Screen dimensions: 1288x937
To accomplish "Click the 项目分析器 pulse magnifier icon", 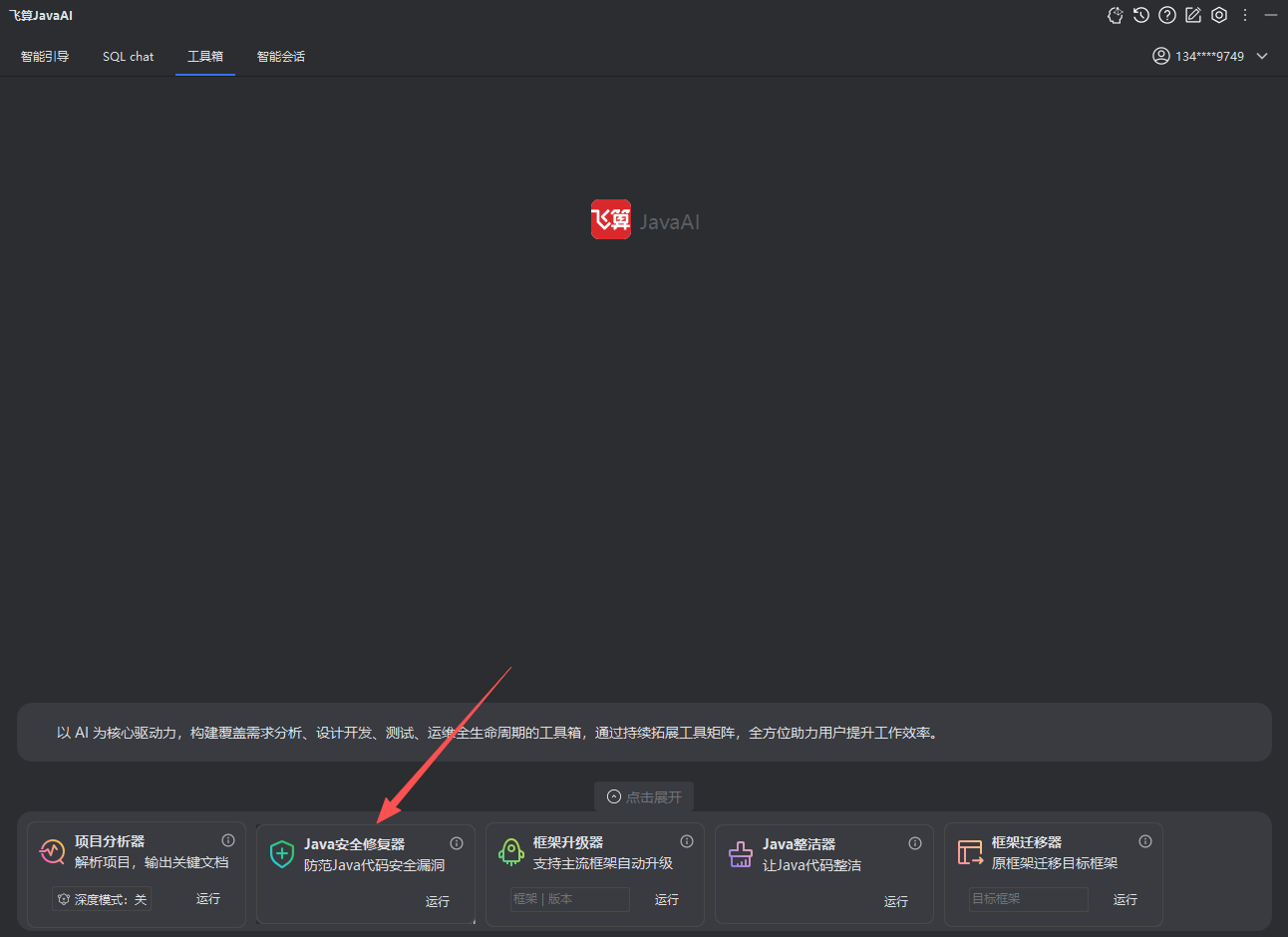I will pos(52,851).
